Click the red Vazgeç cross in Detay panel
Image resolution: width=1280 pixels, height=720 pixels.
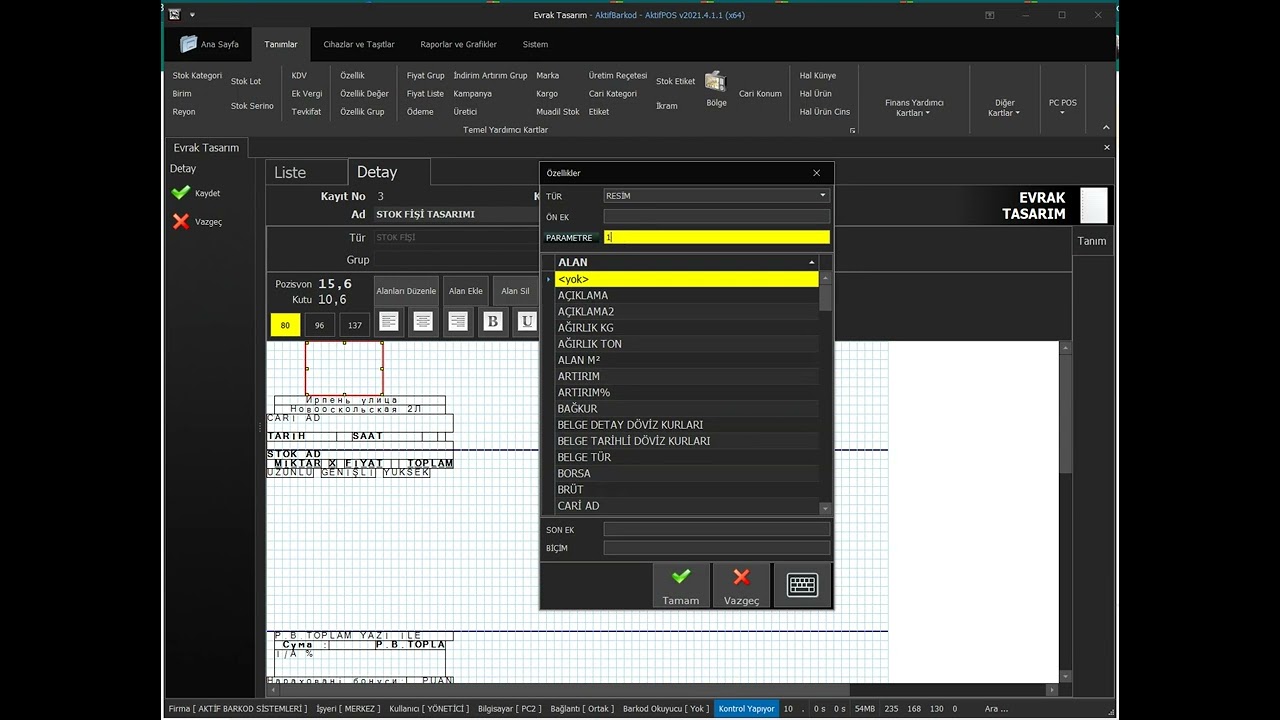point(181,222)
